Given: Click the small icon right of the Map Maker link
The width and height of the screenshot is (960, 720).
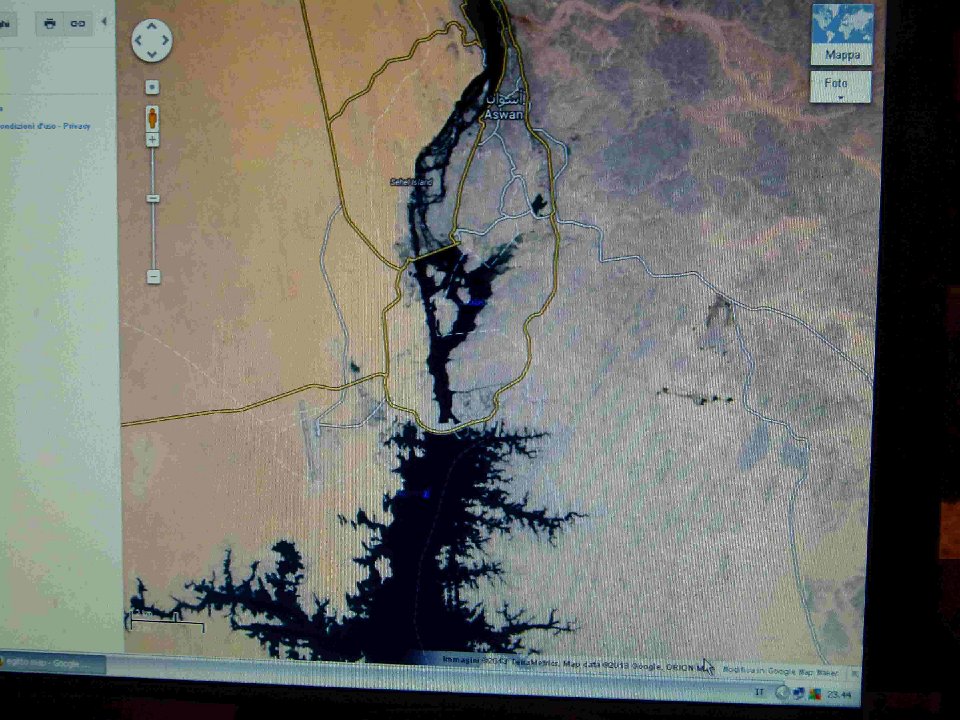Looking at the screenshot, I should 855,673.
